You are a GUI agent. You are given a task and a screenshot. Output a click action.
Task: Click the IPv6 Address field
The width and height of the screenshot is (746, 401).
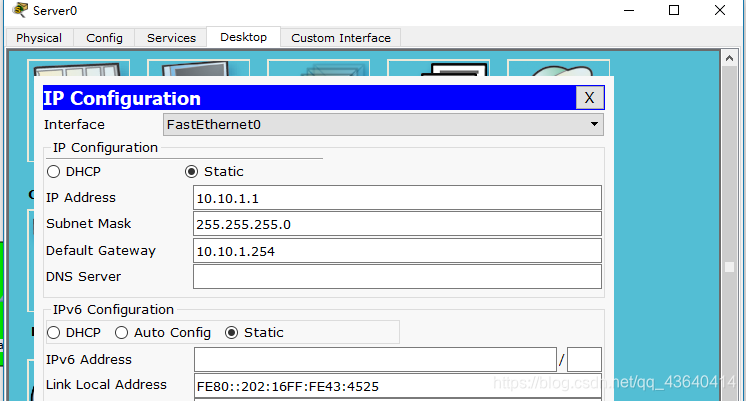(375, 360)
